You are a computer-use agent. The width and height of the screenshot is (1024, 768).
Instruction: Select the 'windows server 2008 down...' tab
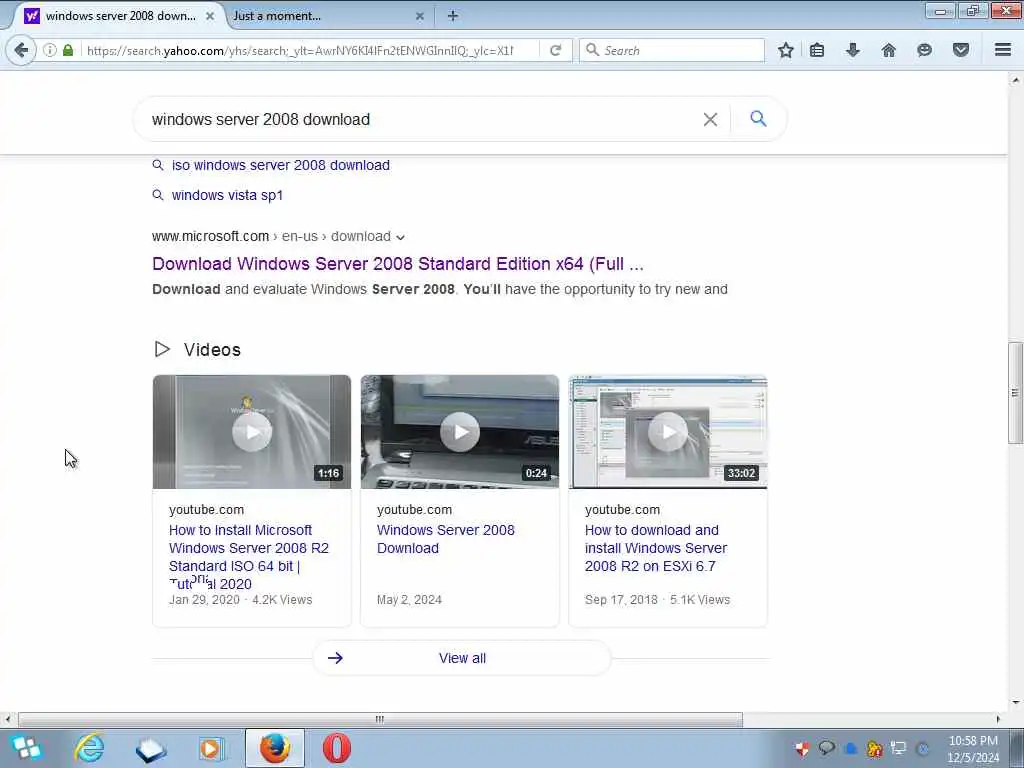[120, 16]
